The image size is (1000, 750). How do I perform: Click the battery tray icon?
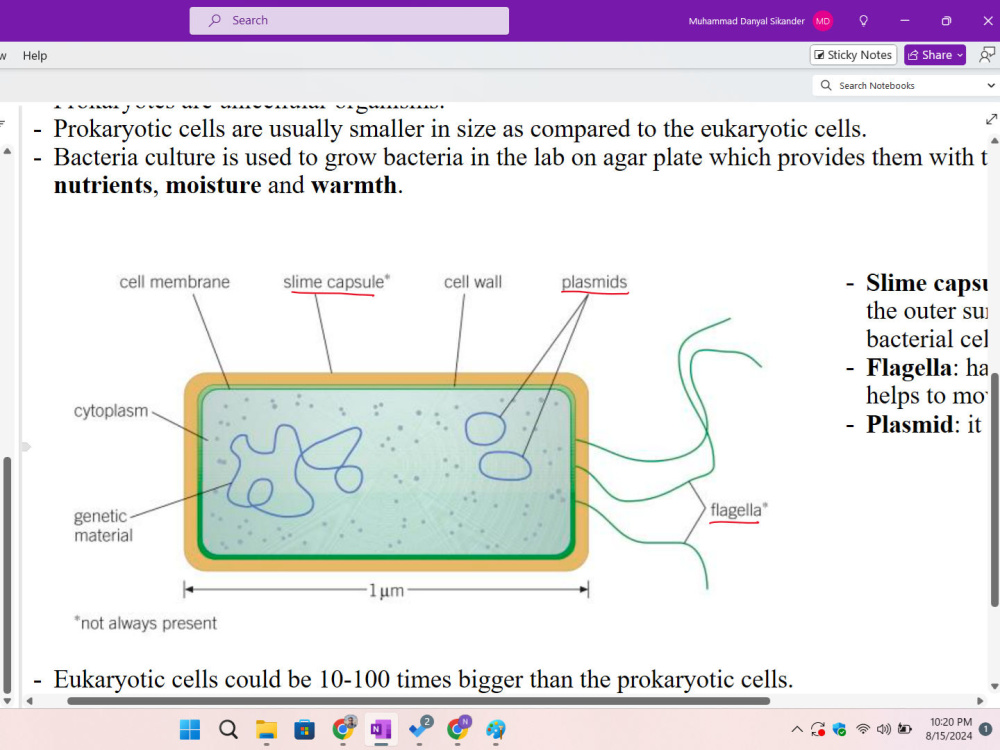(x=904, y=729)
